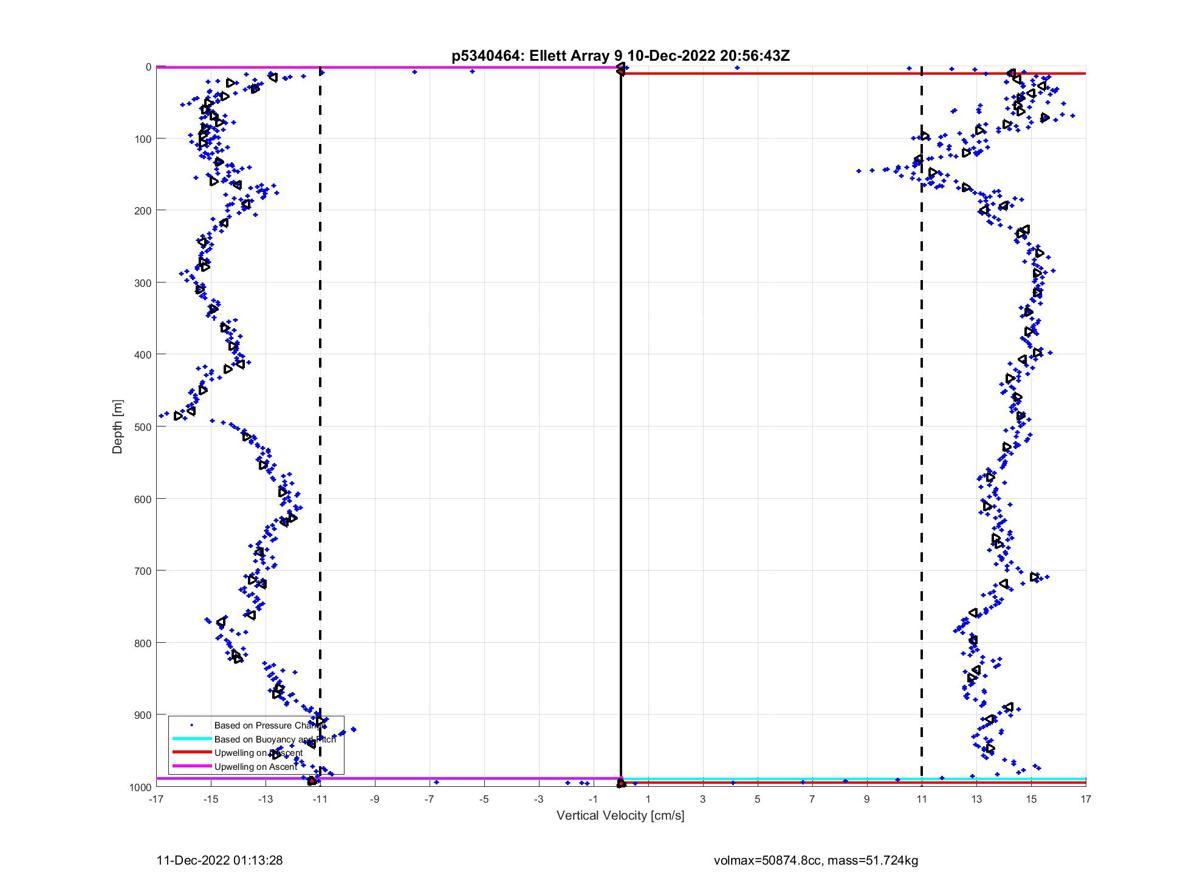Image resolution: width=1200 pixels, height=885 pixels.
Task: Click the Vertical Velocity [cm/s] x-axis label
Action: pyautogui.click(x=620, y=815)
